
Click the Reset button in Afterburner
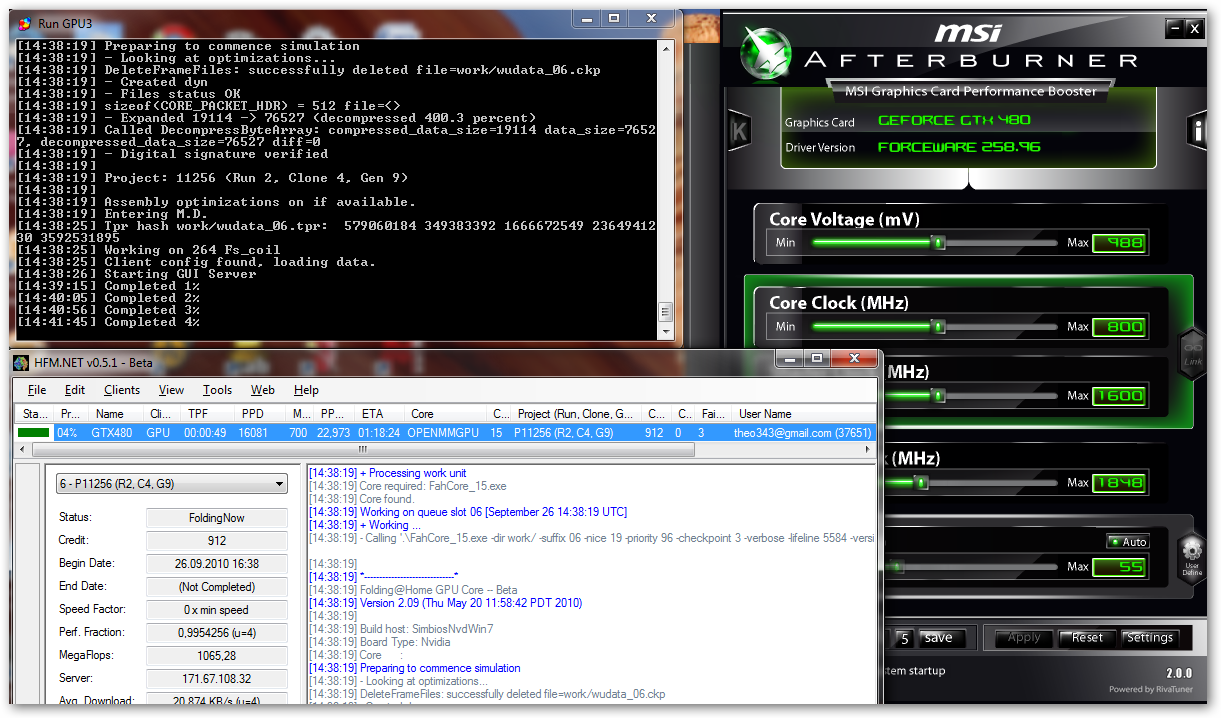click(x=1087, y=638)
